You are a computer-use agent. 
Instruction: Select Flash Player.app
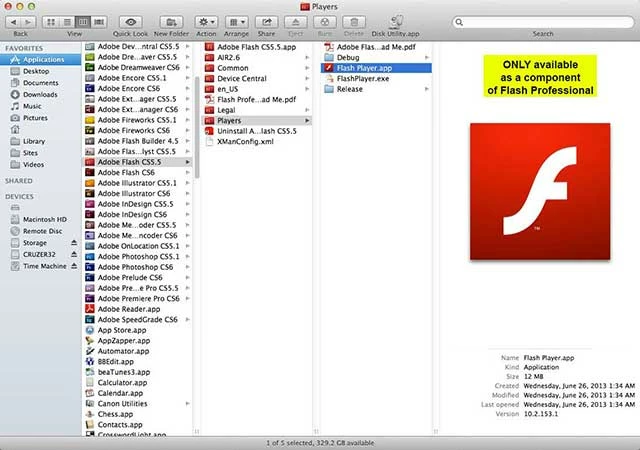[364, 68]
